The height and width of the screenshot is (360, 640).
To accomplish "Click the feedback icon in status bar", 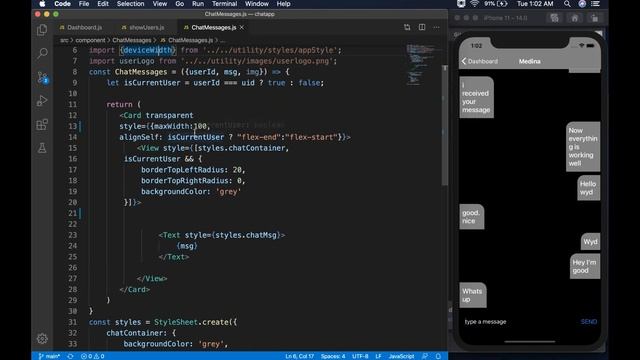I will pos(425,356).
